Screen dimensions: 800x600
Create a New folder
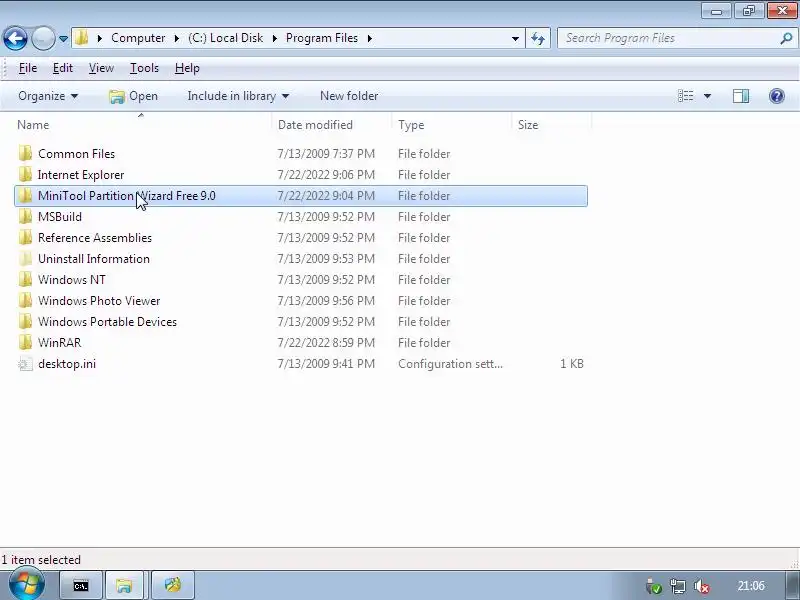pyautogui.click(x=349, y=96)
